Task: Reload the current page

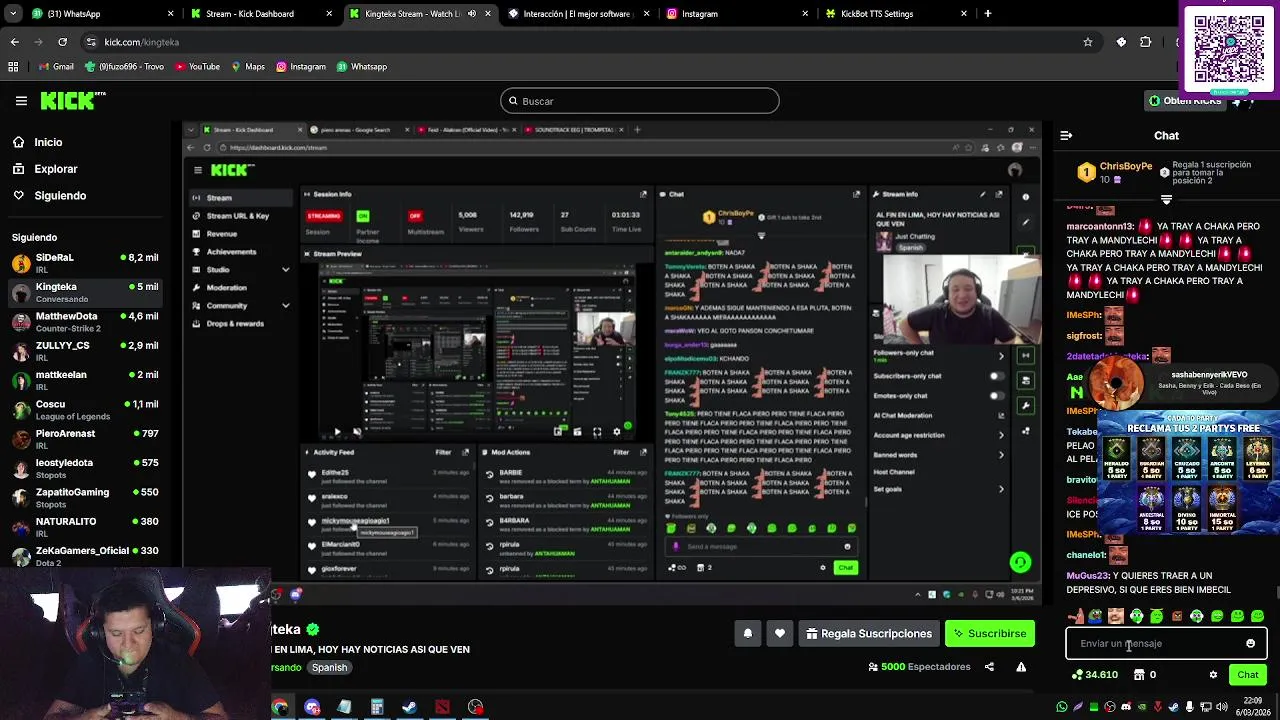Action: coord(62,42)
